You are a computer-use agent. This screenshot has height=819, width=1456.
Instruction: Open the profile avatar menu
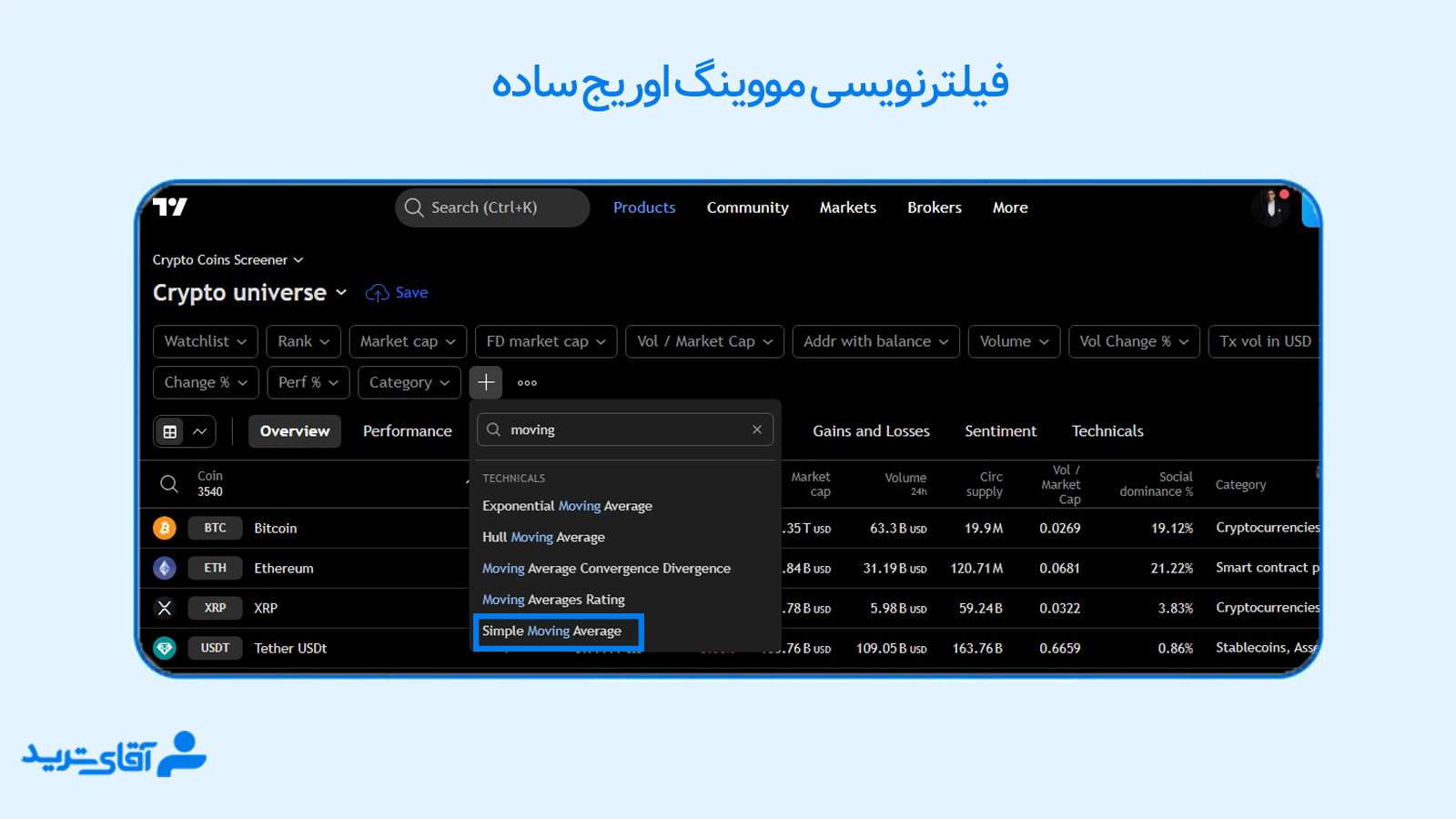point(1270,207)
